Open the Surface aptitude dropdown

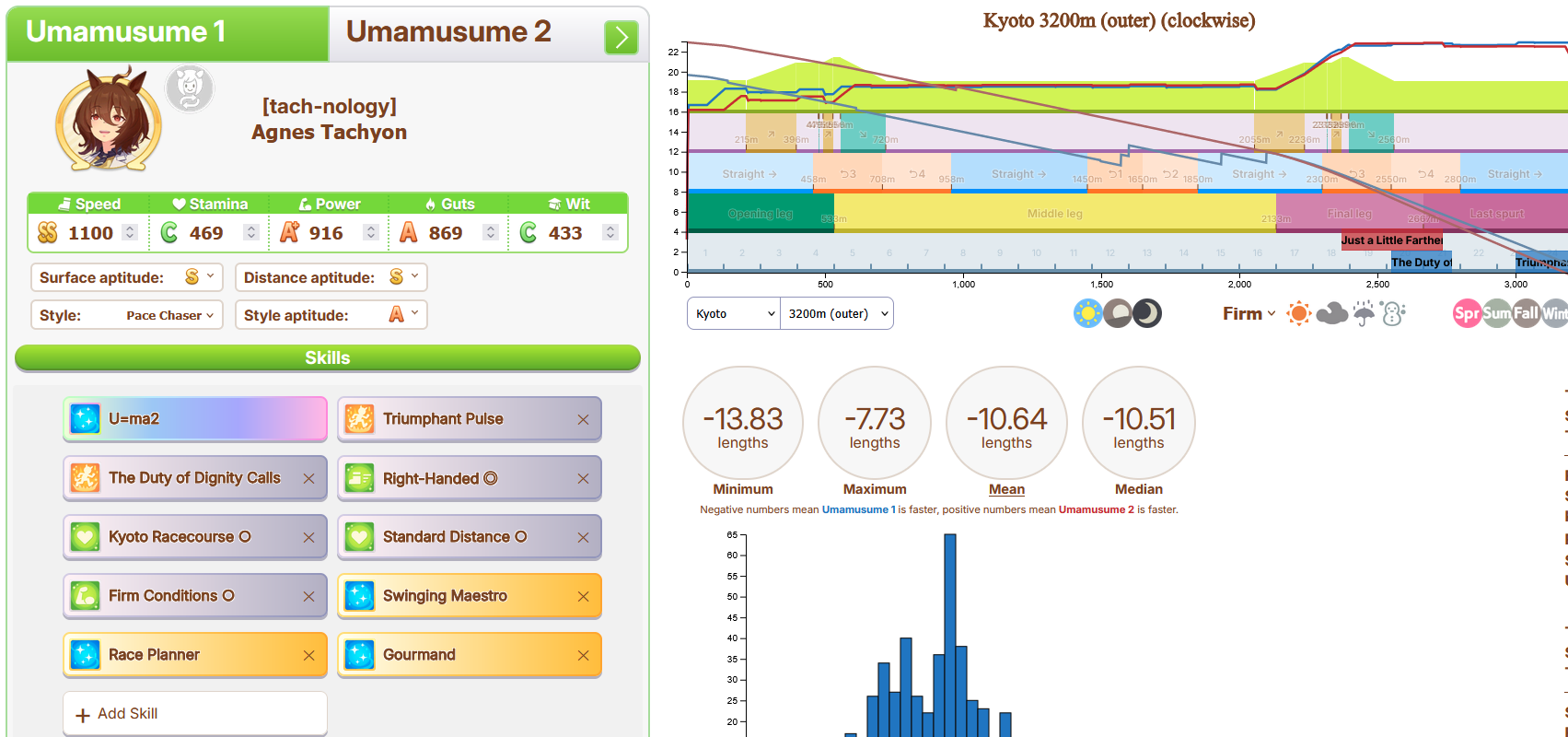[127, 277]
